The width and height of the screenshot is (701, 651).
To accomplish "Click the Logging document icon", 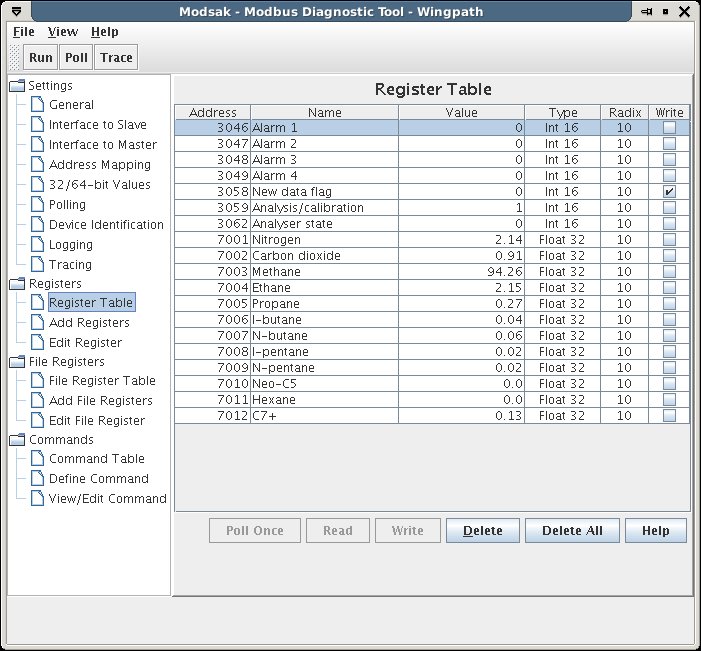I will [x=38, y=244].
